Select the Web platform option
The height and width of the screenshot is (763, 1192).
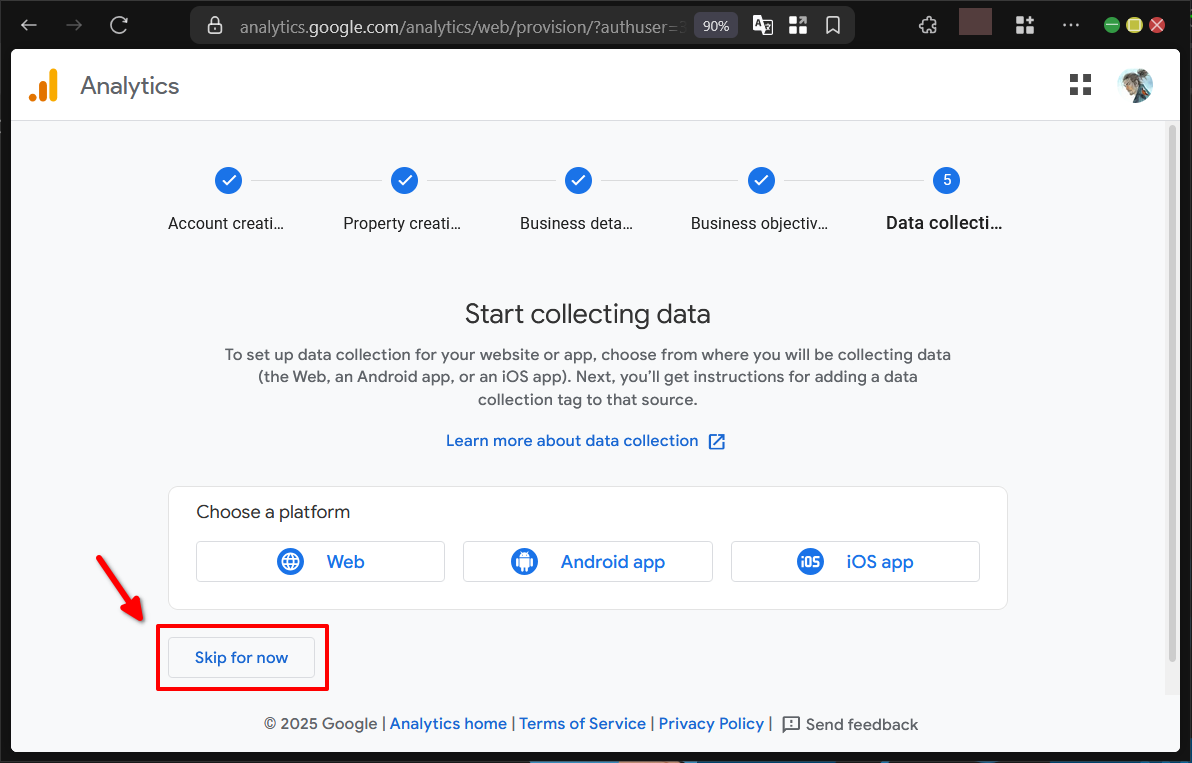pyautogui.click(x=320, y=561)
